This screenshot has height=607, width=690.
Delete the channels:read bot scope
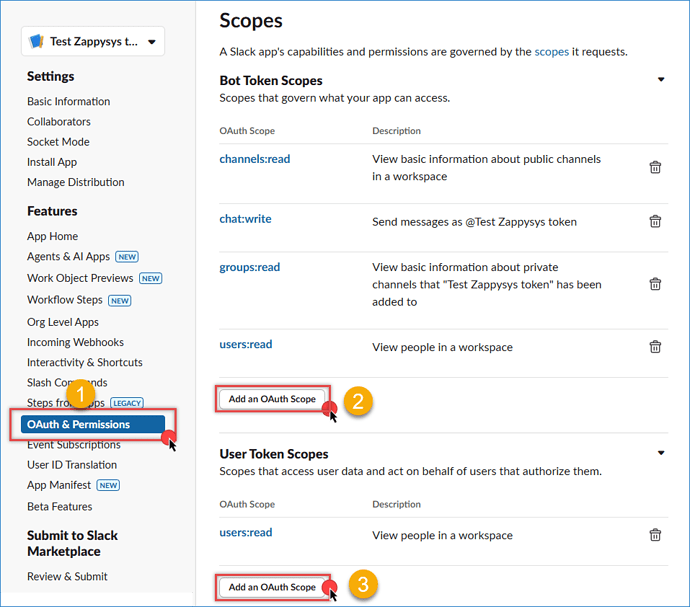point(655,167)
